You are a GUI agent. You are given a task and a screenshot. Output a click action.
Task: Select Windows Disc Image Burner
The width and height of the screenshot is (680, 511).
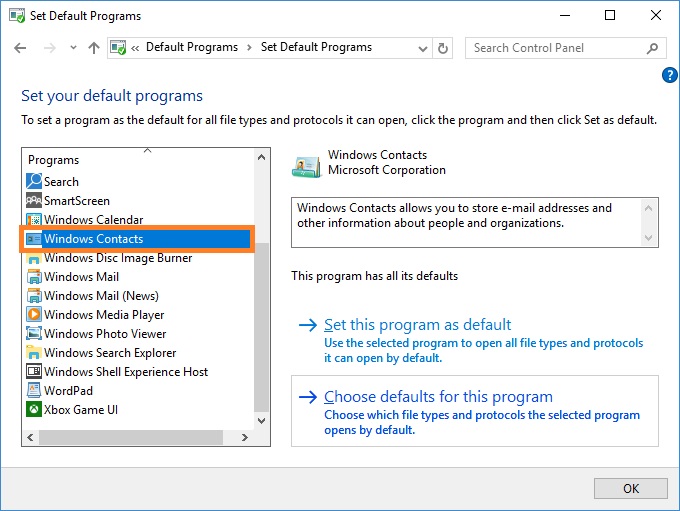tap(118, 258)
